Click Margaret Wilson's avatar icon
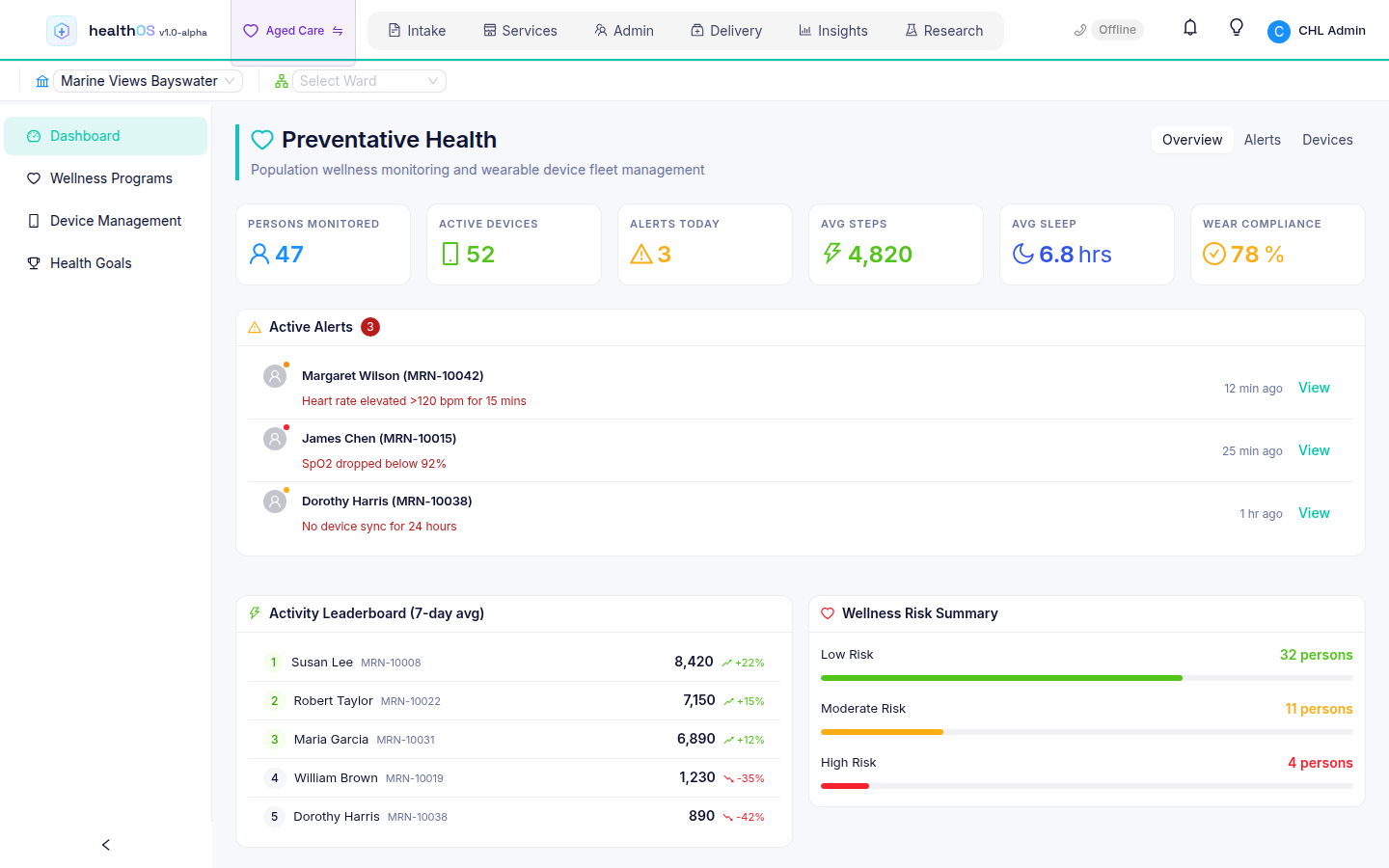The width and height of the screenshot is (1389, 868). (x=275, y=376)
